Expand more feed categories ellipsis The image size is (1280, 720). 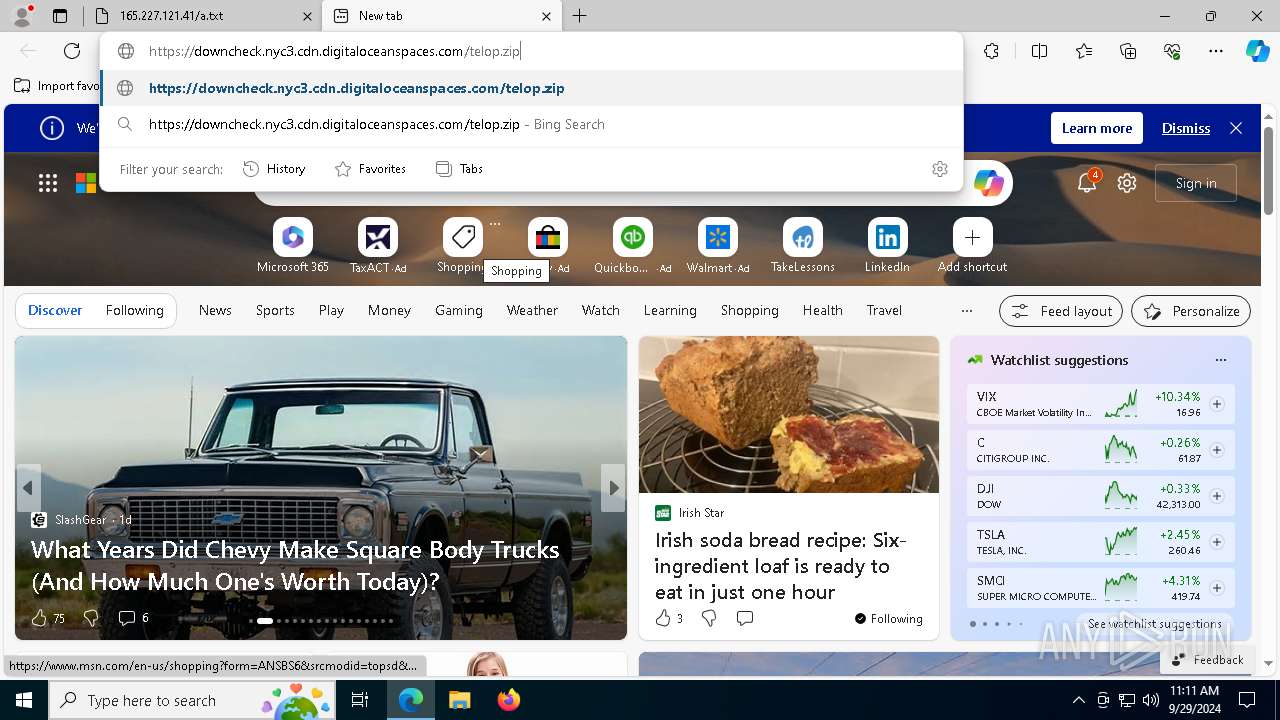(966, 311)
